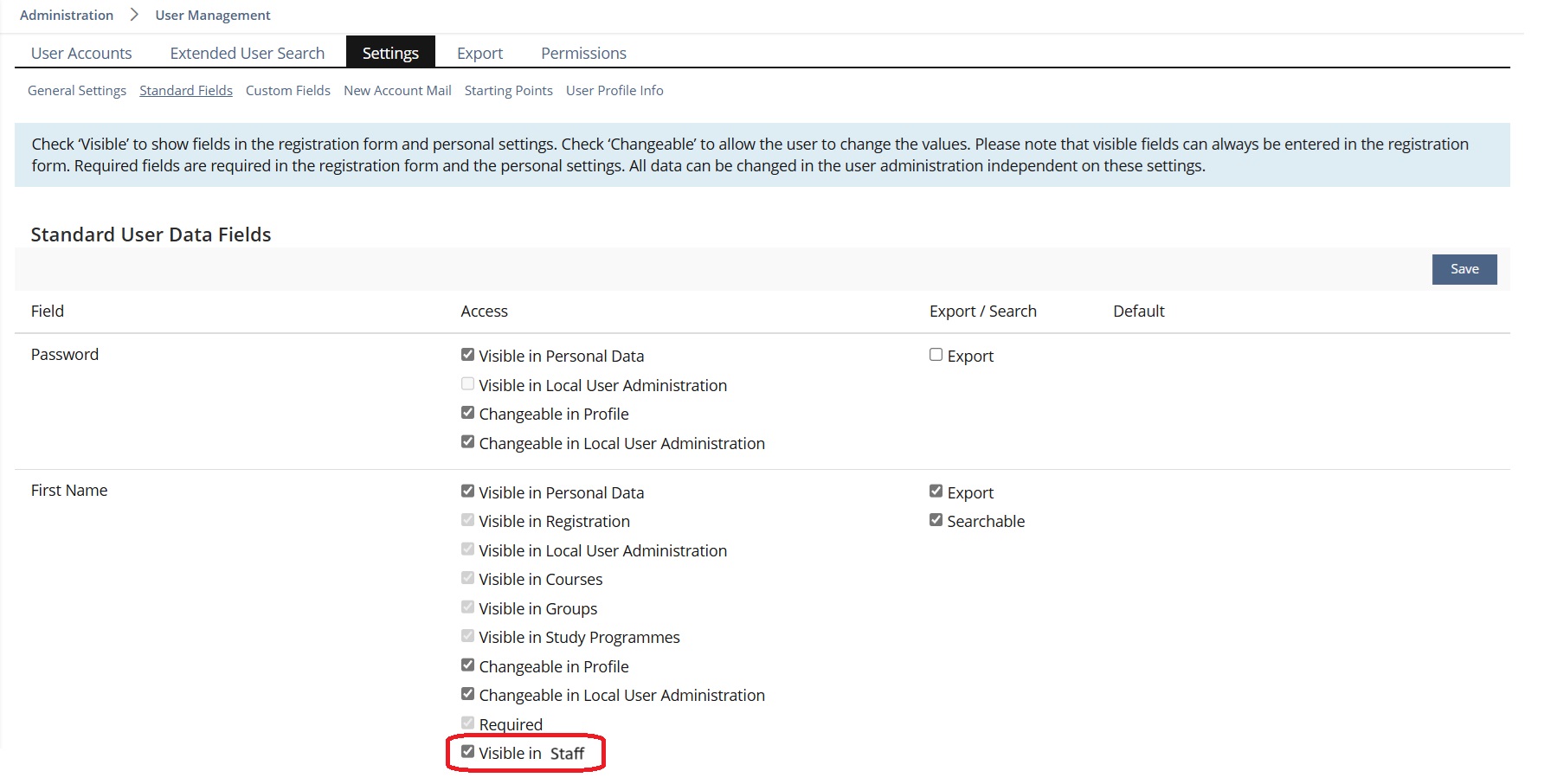Screen dimensions: 1544x784
Task: Open New Account Mail settings
Action: (x=397, y=91)
